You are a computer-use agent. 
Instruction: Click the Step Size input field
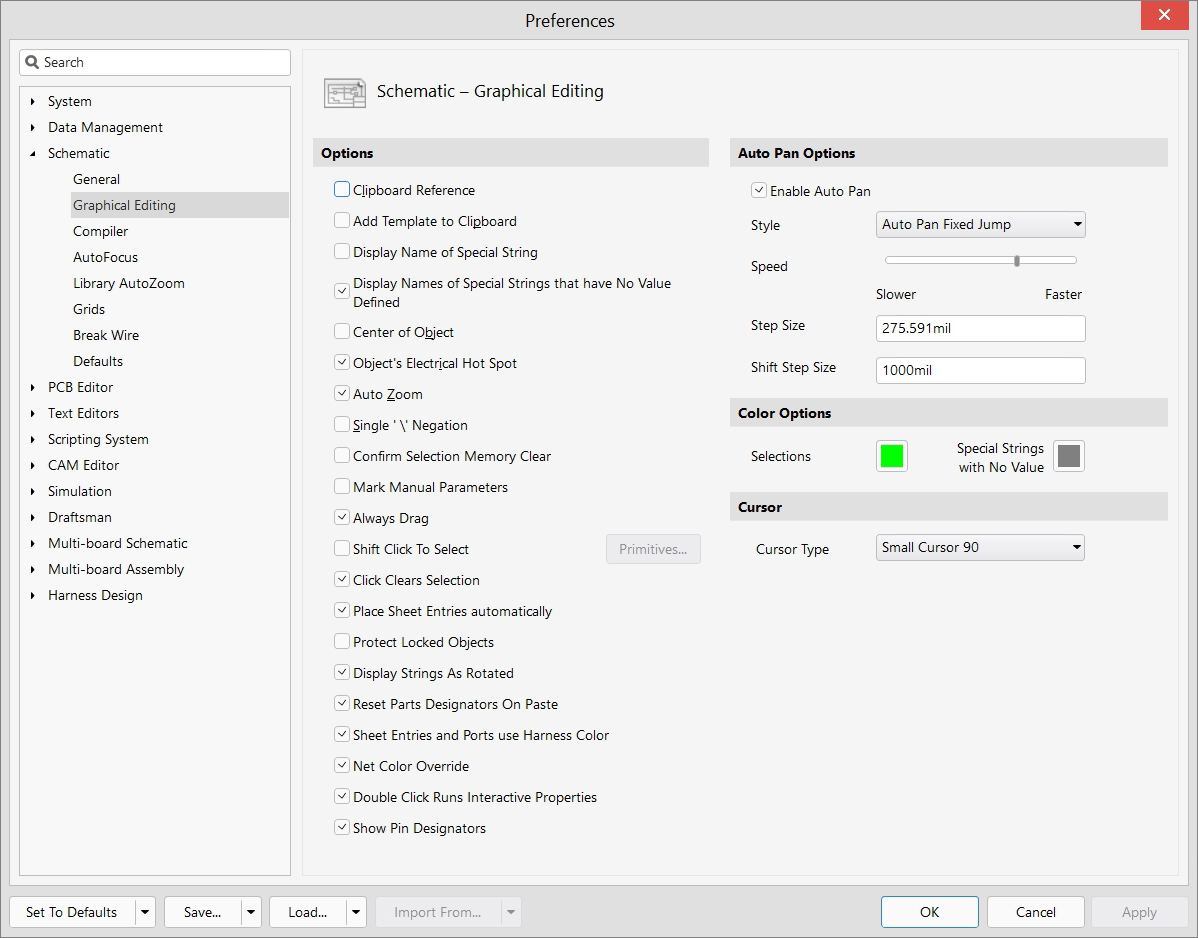pos(980,328)
